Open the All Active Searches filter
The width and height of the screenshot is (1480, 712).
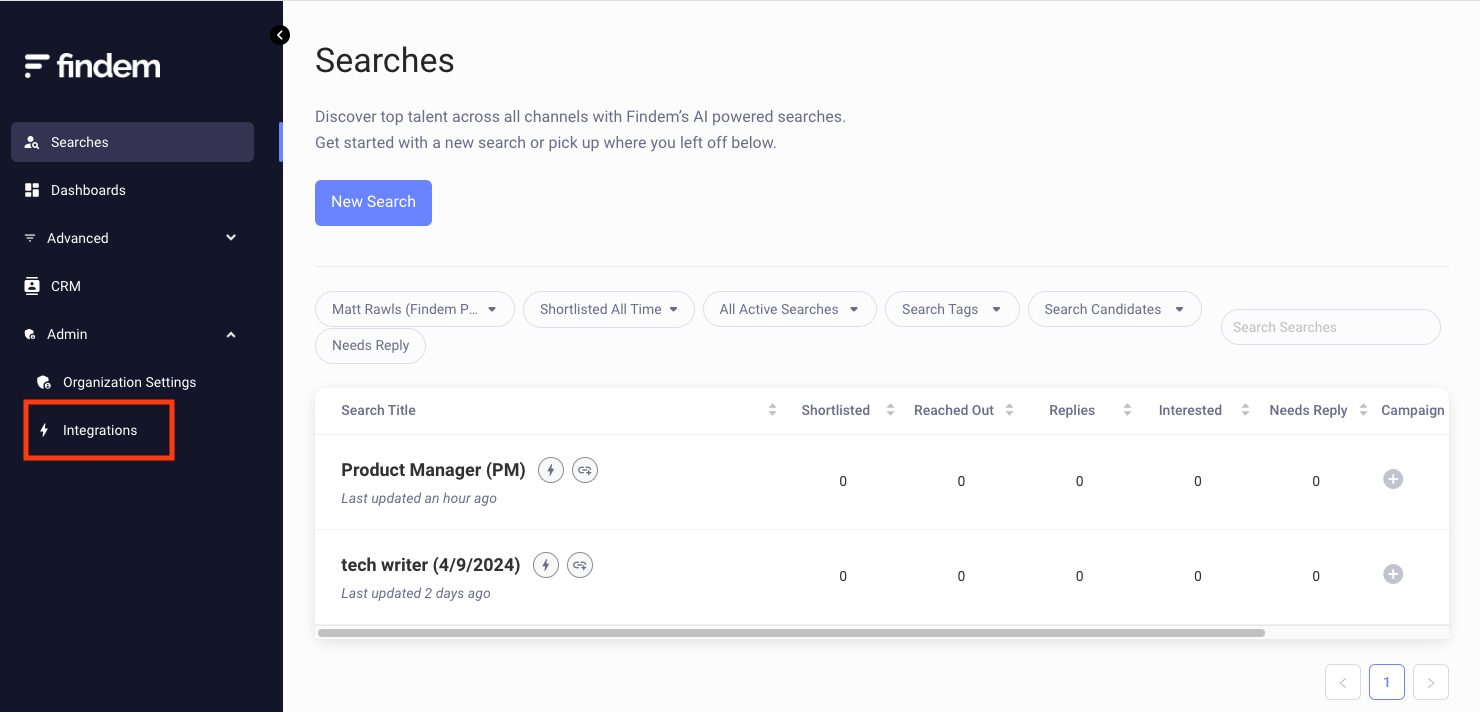[789, 309]
